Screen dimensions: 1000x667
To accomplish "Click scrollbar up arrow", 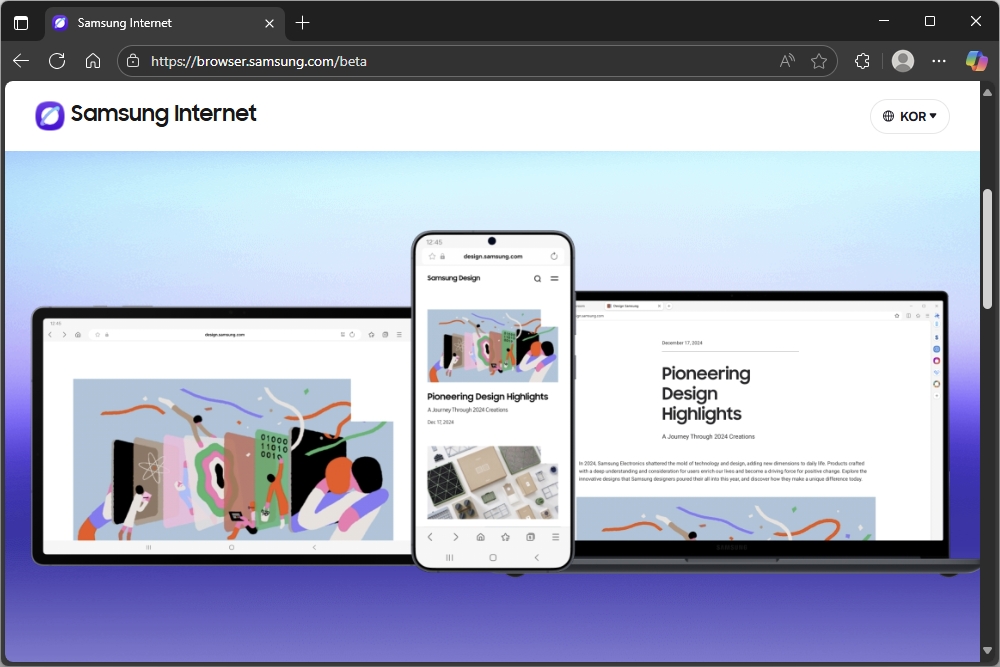I will (x=987, y=92).
